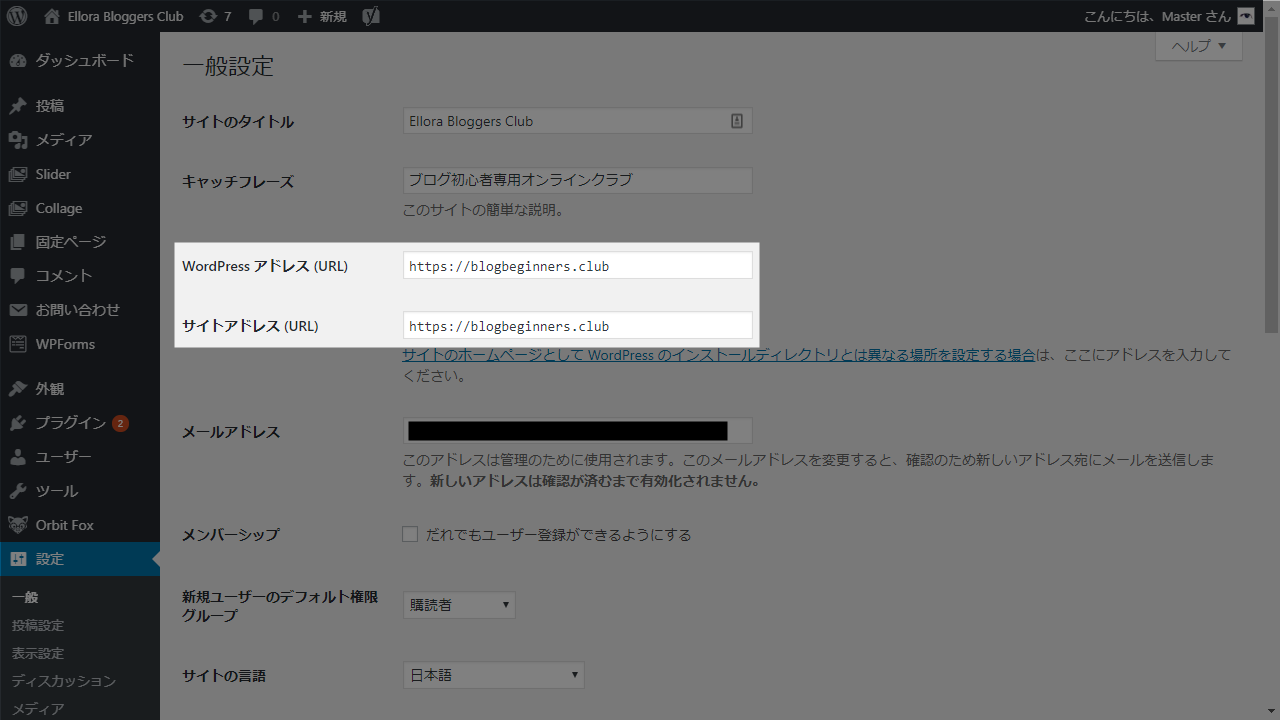Open WPForms menu label

click(66, 344)
